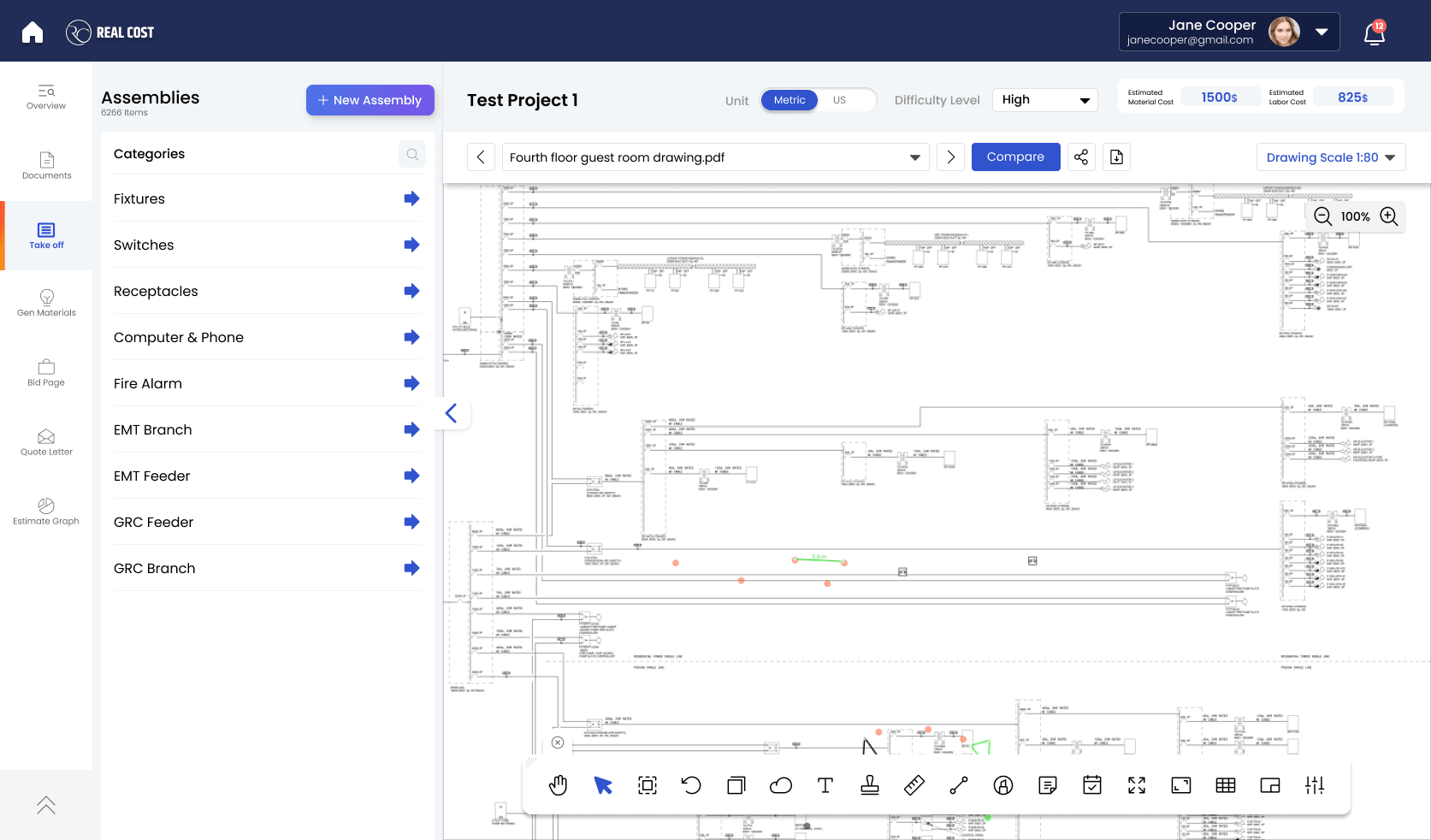Click the Undo icon in the toolbar

691,785
